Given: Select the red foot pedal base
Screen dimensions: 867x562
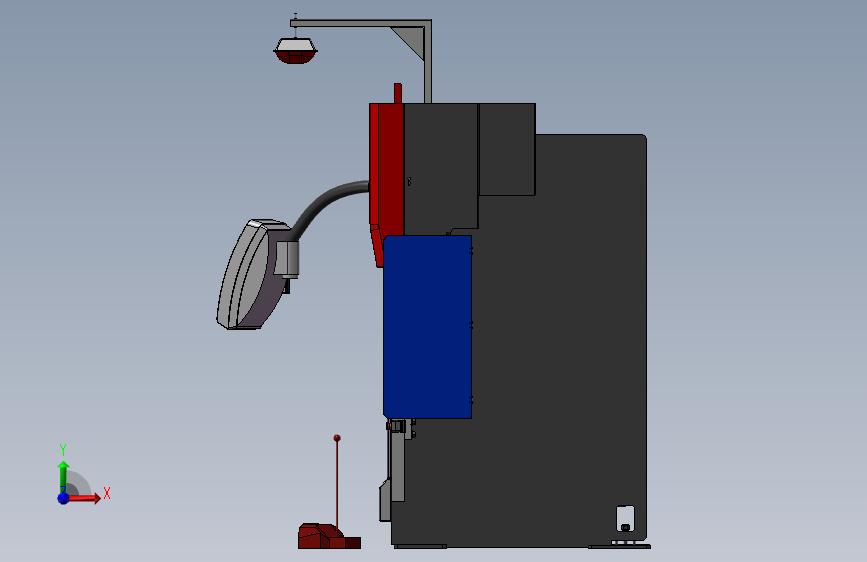Looking at the screenshot, I should 329,536.
